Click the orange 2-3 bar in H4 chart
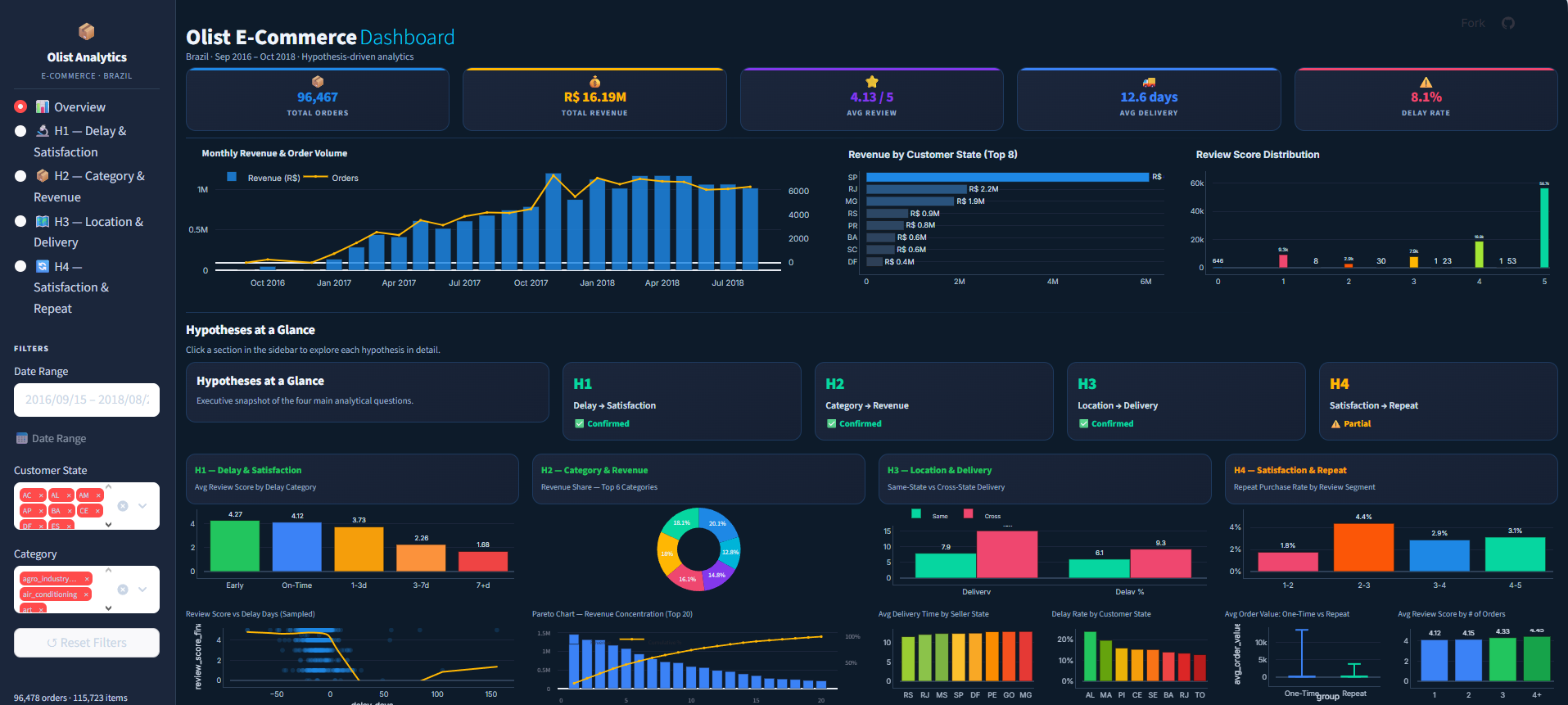The height and width of the screenshot is (705, 1568). (1363, 547)
